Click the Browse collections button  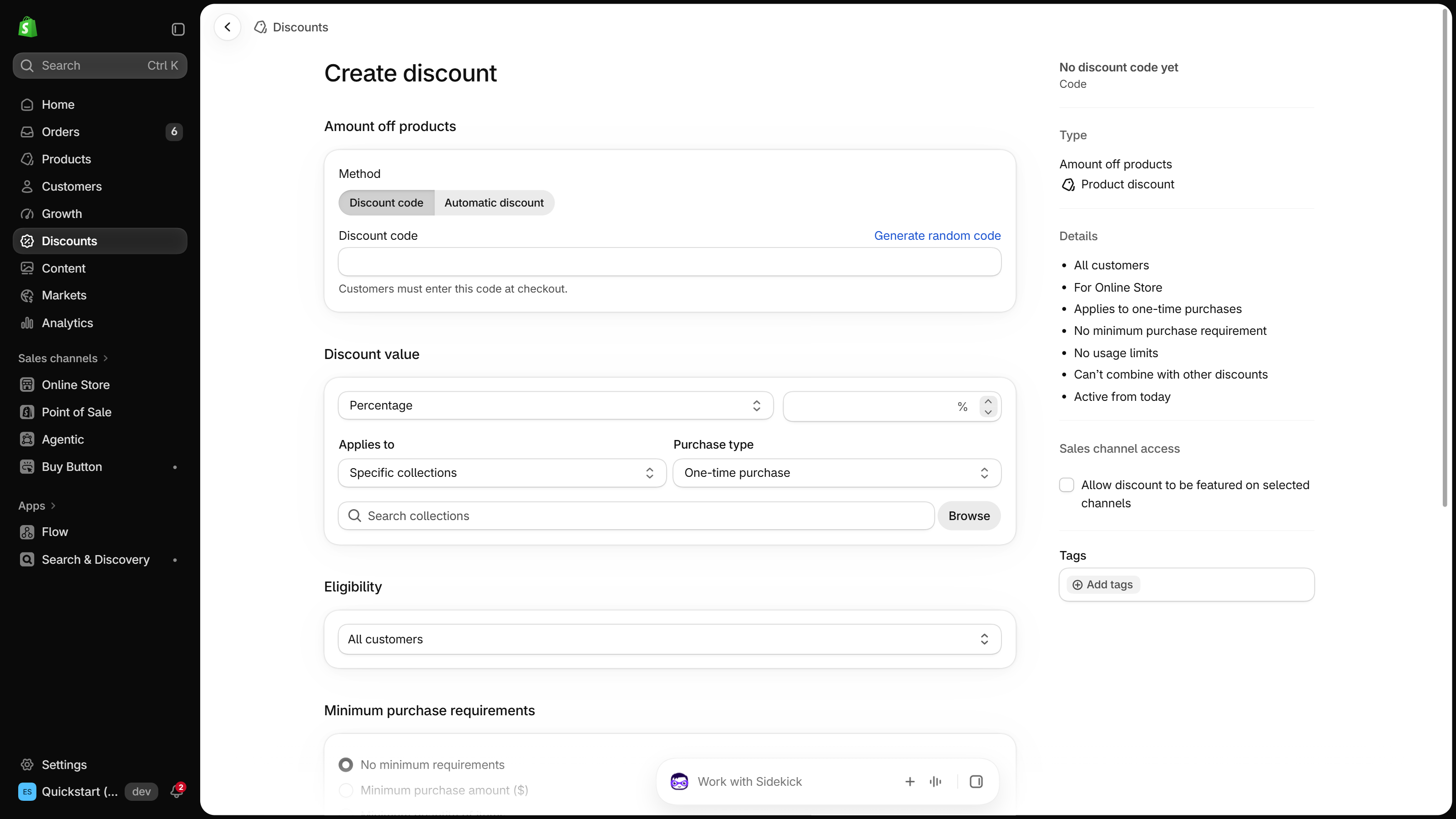pyautogui.click(x=969, y=516)
